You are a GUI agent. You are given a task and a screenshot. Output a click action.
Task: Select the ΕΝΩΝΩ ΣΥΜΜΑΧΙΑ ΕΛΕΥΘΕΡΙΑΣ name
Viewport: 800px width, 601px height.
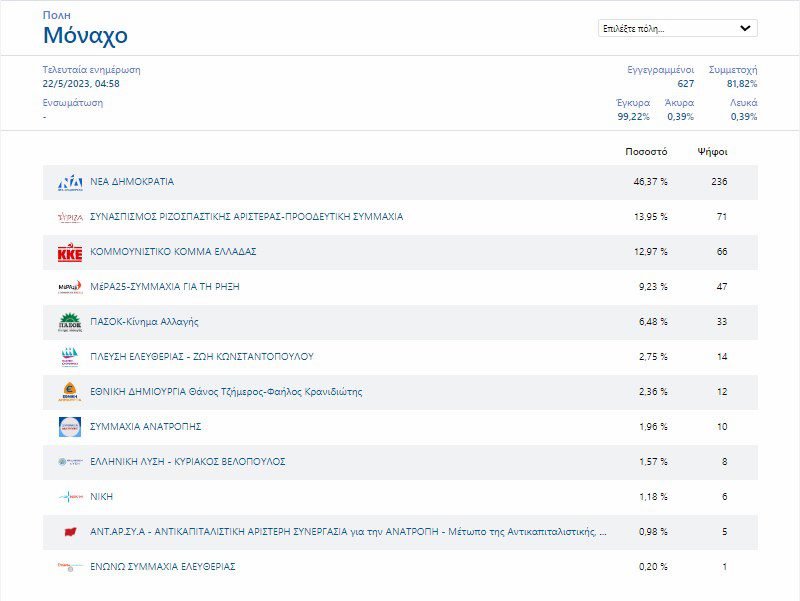click(x=163, y=566)
